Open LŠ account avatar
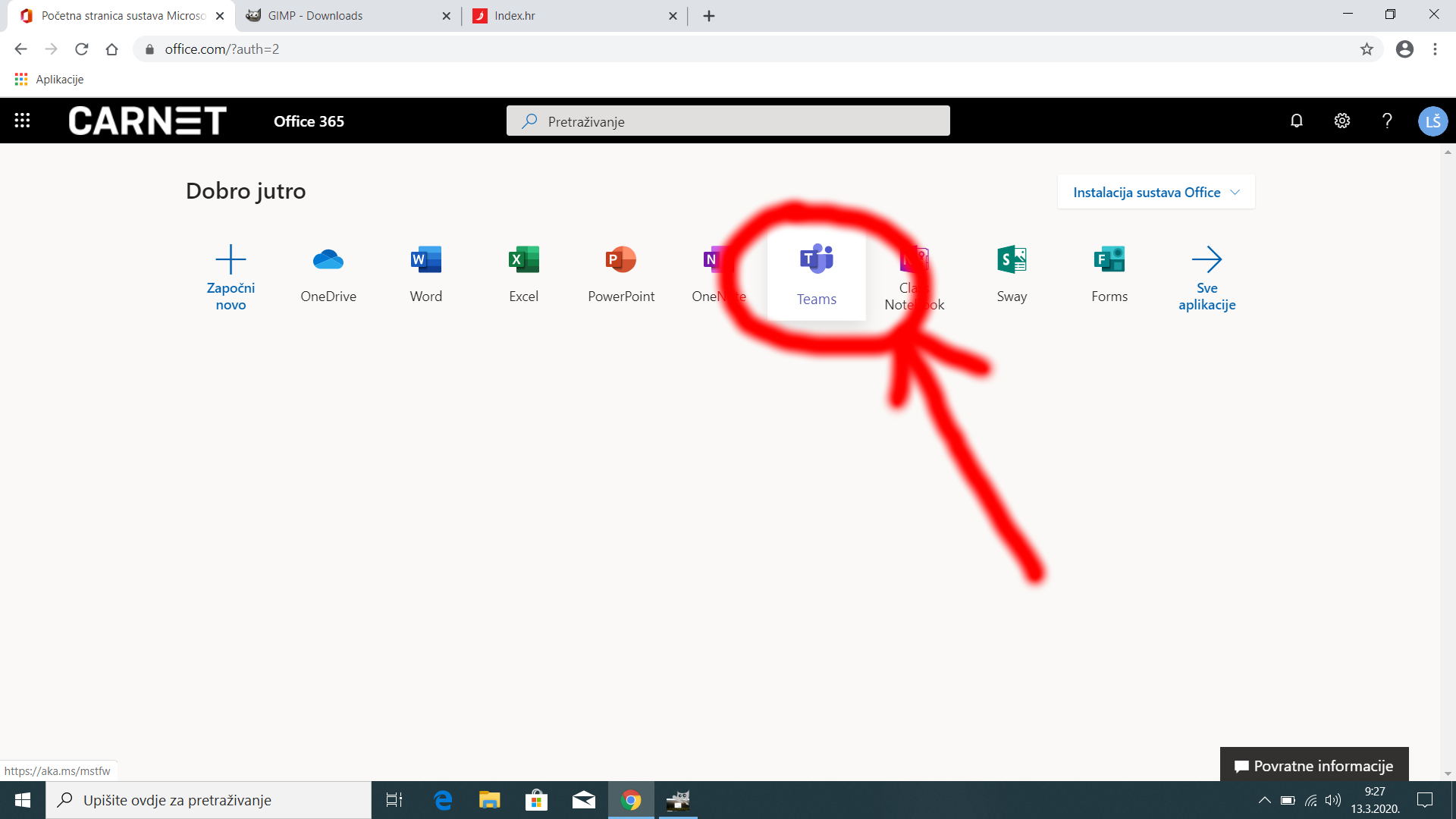The width and height of the screenshot is (1456, 819). pos(1432,121)
